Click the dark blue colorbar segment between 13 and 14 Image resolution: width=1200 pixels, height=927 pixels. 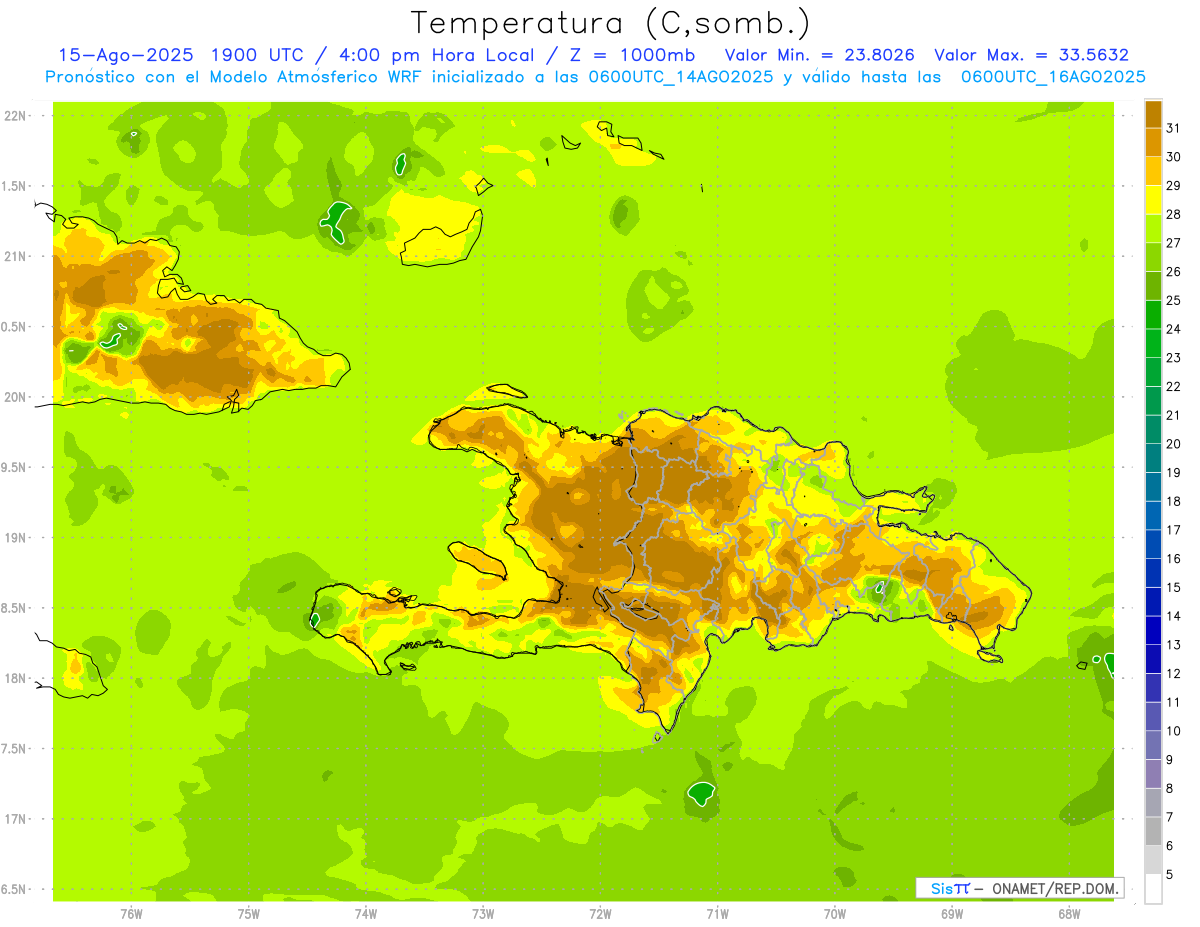(x=1153, y=630)
